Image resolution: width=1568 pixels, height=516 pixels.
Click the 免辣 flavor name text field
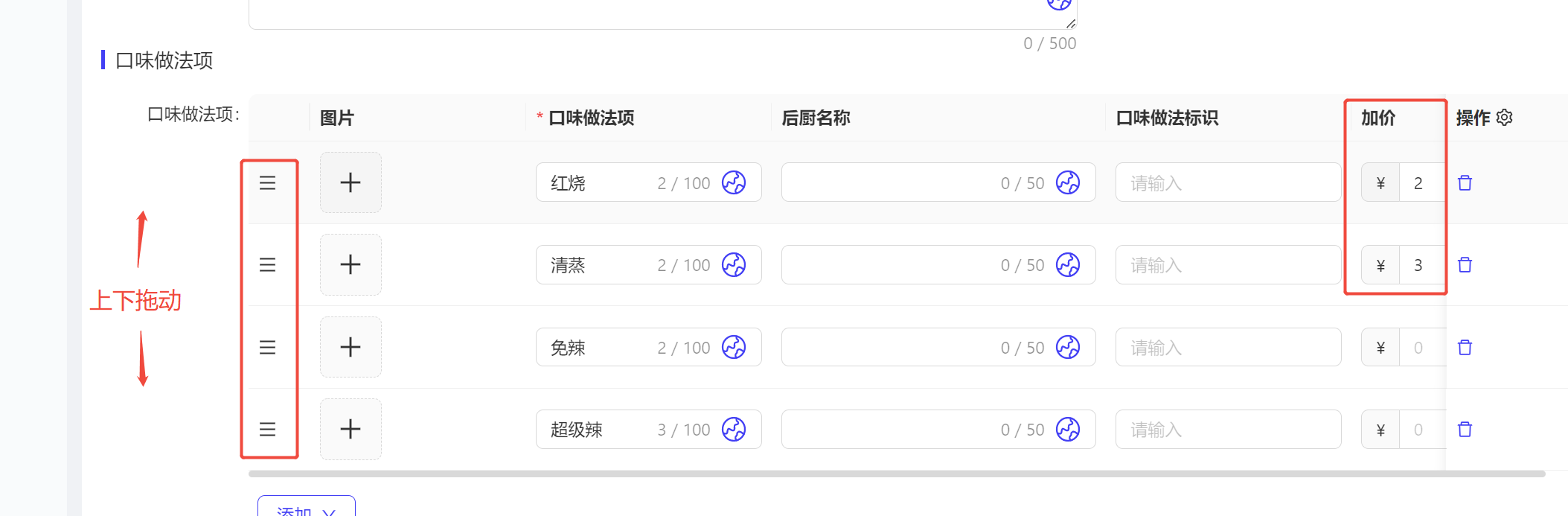(x=648, y=347)
